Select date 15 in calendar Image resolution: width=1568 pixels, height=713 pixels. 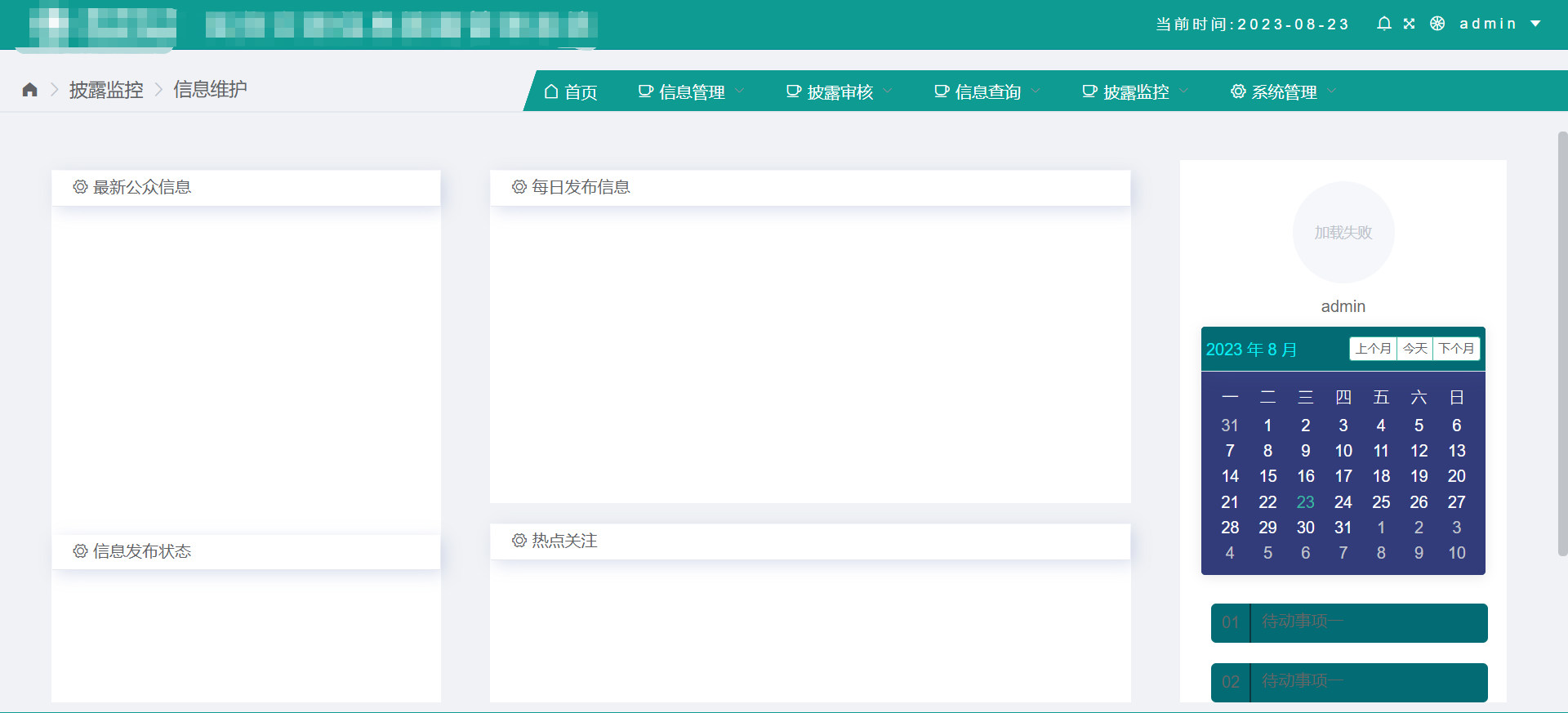pos(1267,476)
